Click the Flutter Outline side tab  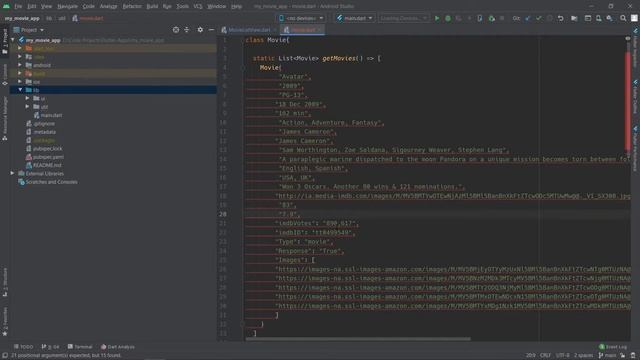636,97
